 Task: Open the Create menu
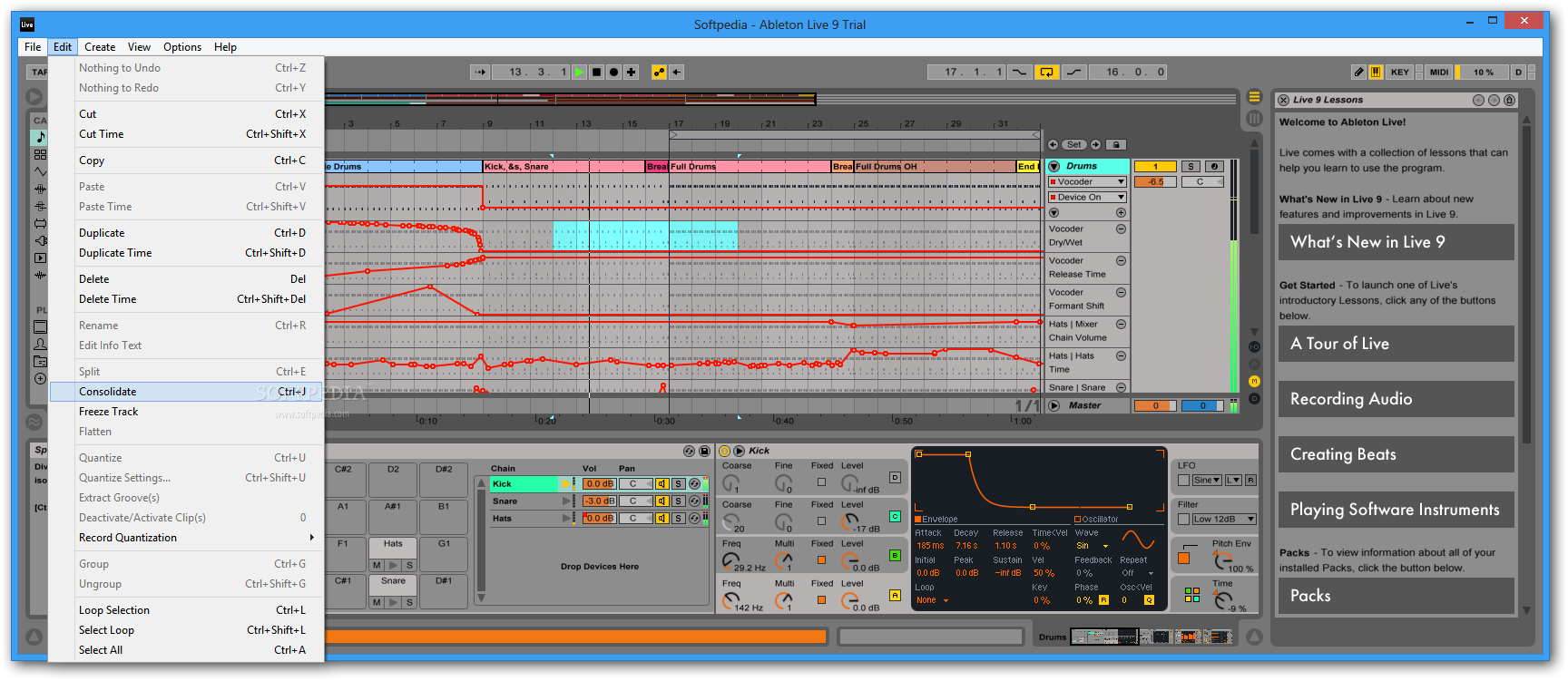pos(100,47)
